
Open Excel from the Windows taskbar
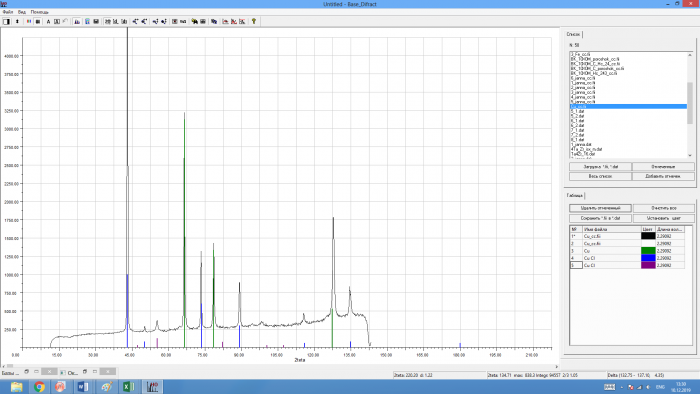pos(129,386)
